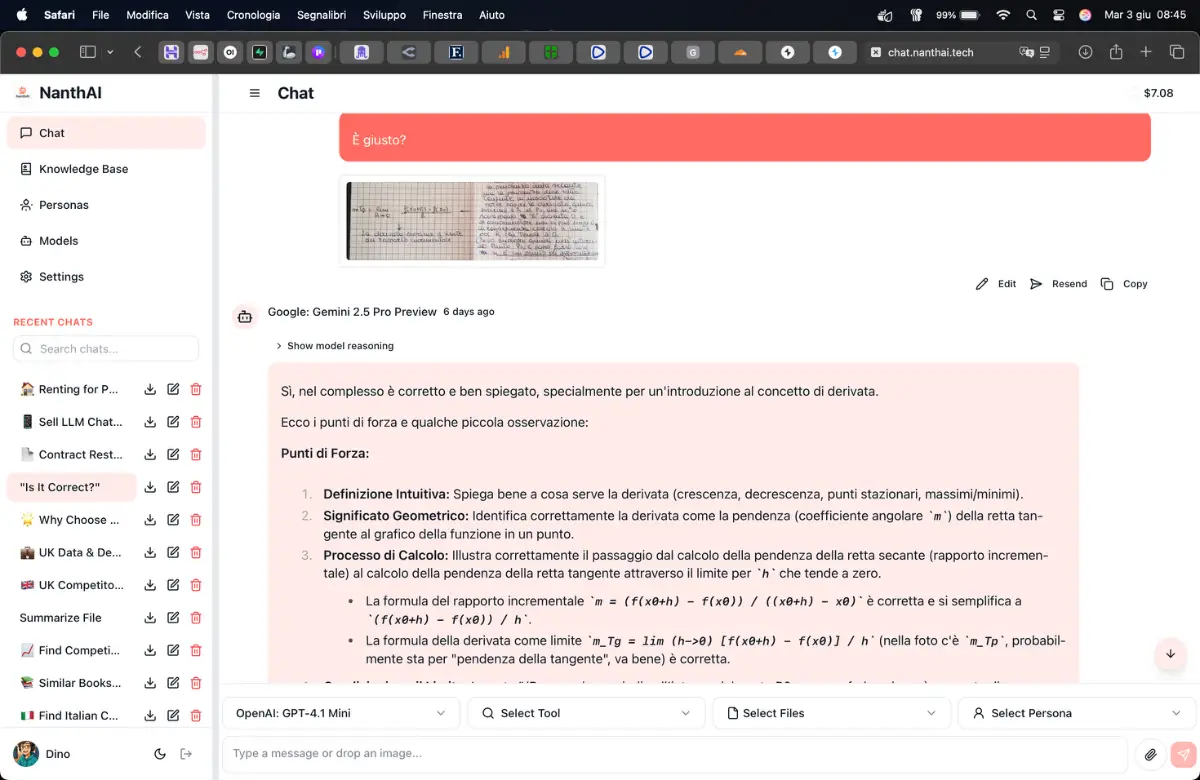Open the Knowledge Base sidebar item

pyautogui.click(x=83, y=169)
